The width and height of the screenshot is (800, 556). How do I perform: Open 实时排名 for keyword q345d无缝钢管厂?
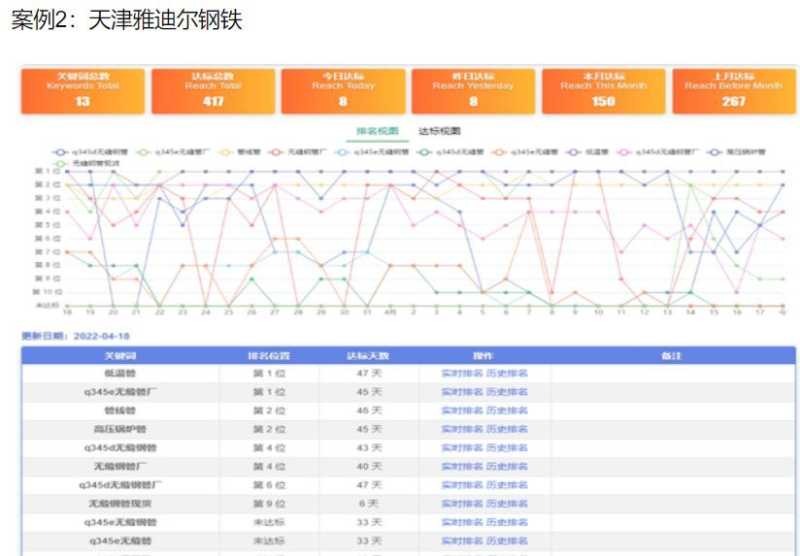pos(462,485)
